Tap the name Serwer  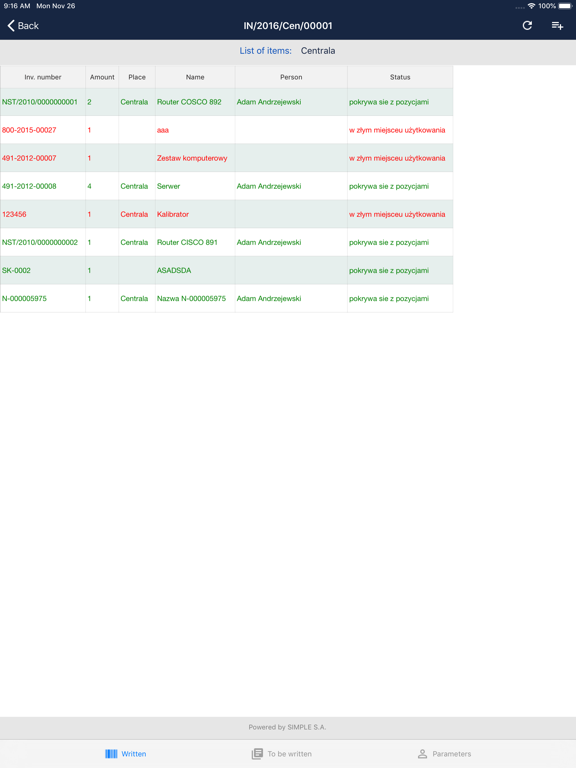[168, 186]
